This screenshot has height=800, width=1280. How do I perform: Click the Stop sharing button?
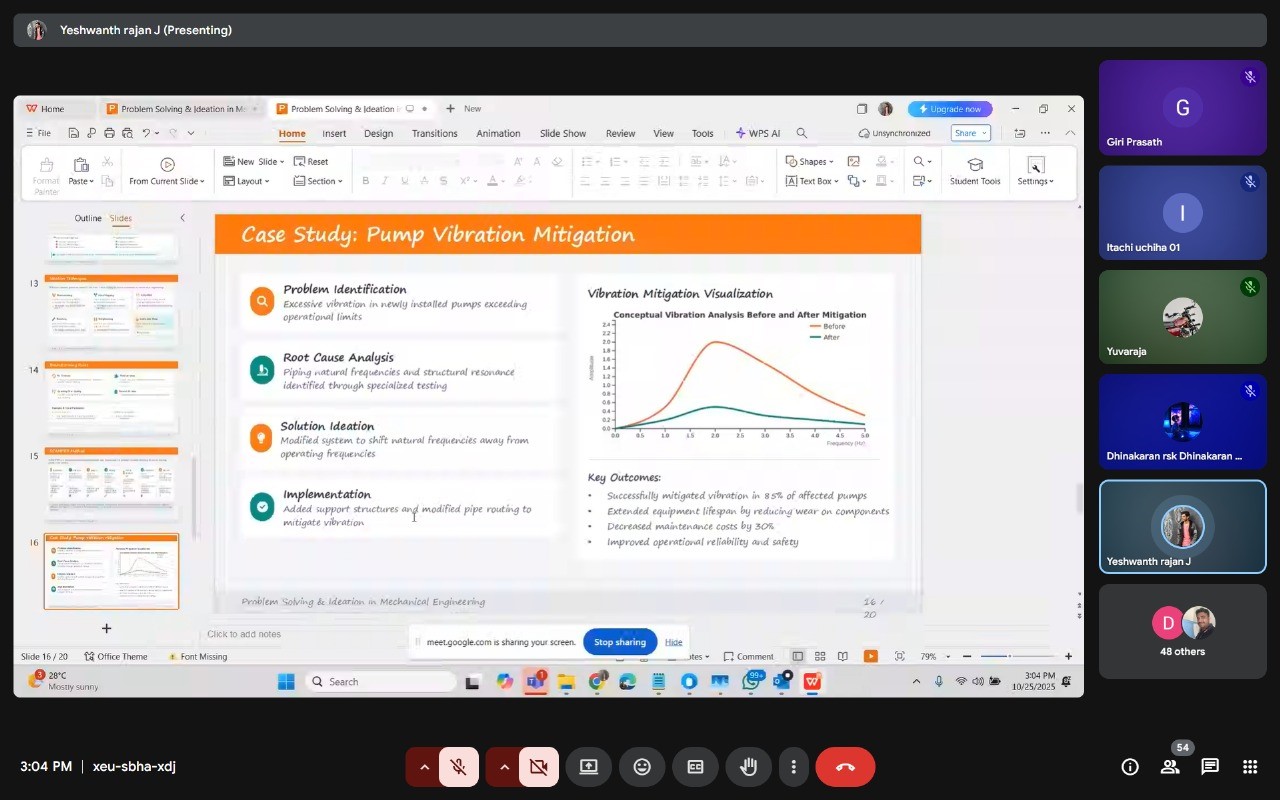(620, 642)
